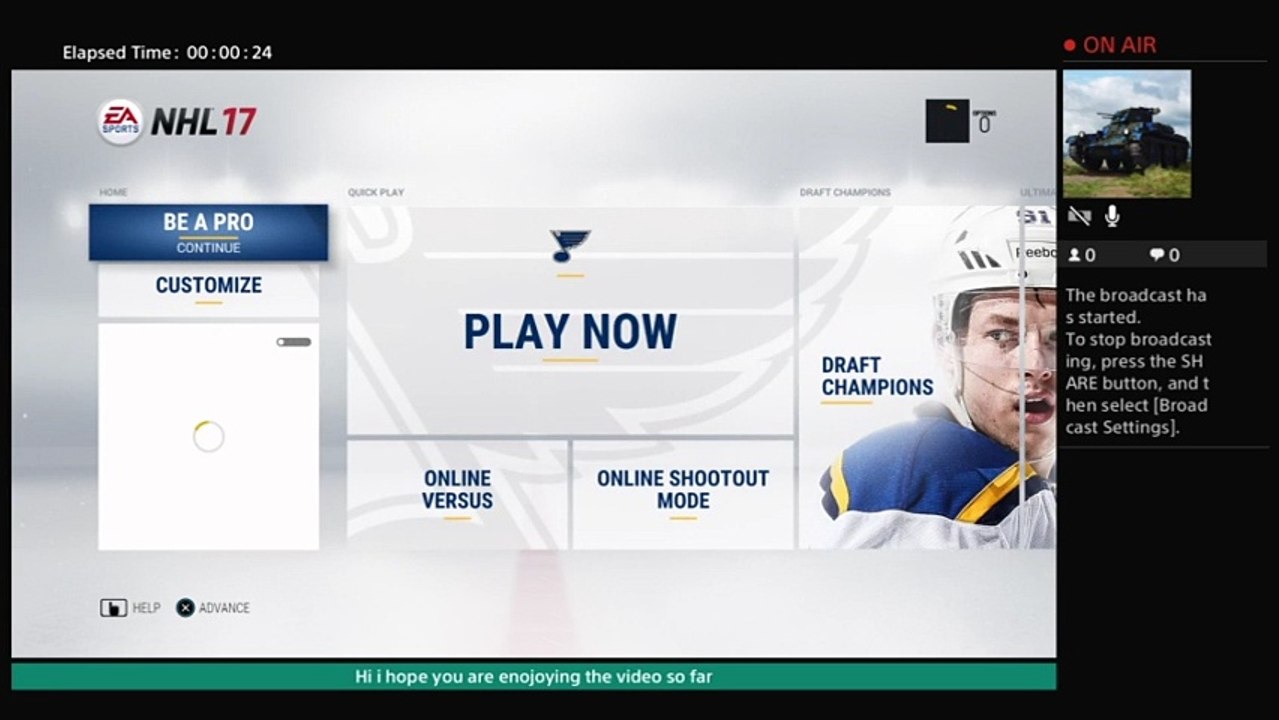1279x720 pixels.
Task: Switch to the DRAFT CHAMPIONS section tab
Action: pyautogui.click(x=845, y=192)
